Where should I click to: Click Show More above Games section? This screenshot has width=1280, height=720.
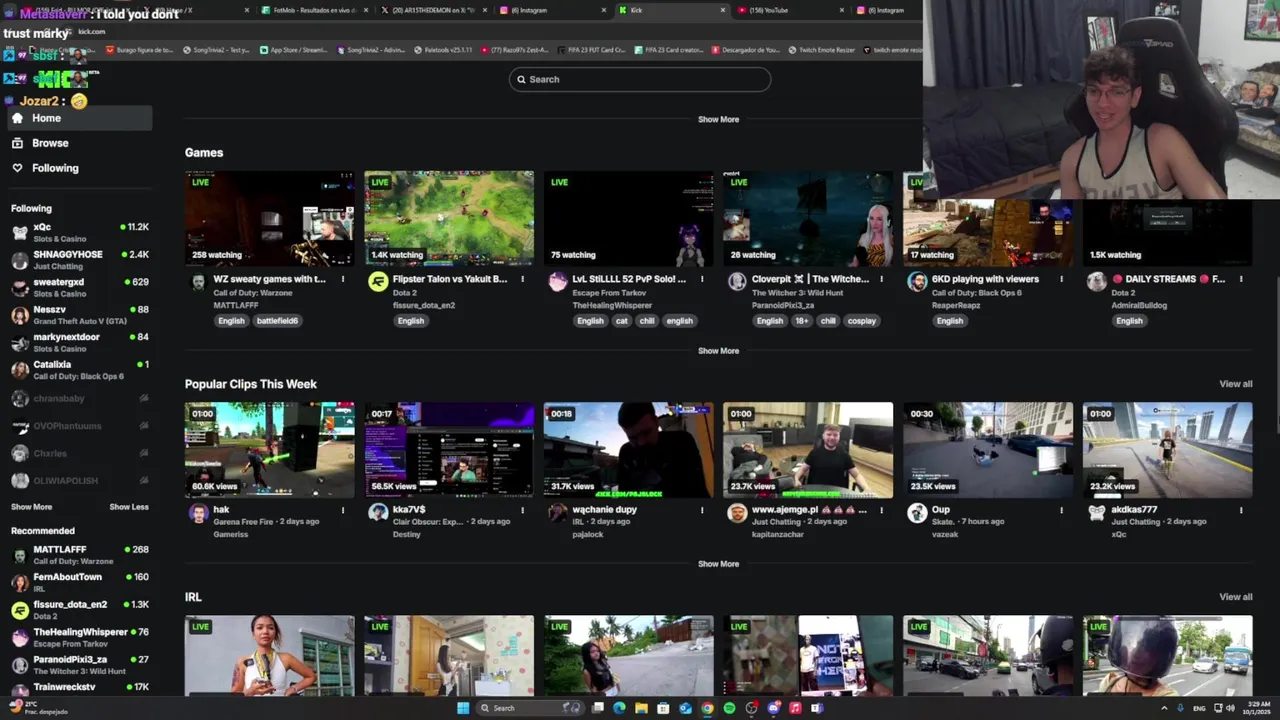click(x=718, y=119)
